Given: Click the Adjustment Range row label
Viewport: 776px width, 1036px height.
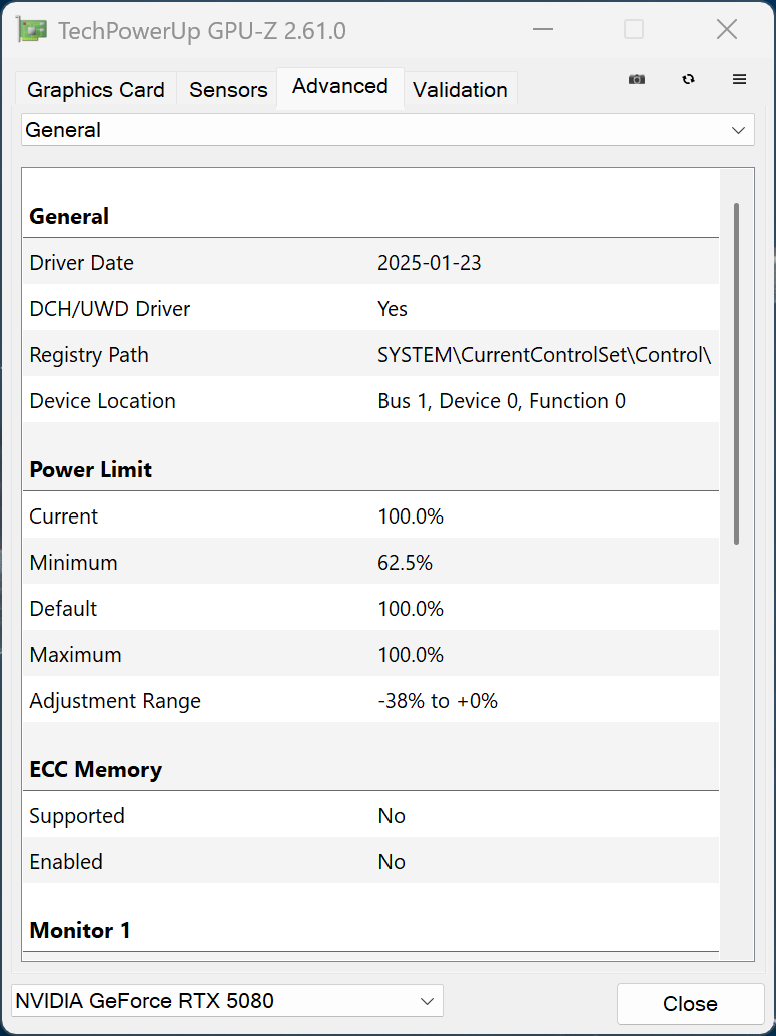Looking at the screenshot, I should (115, 701).
